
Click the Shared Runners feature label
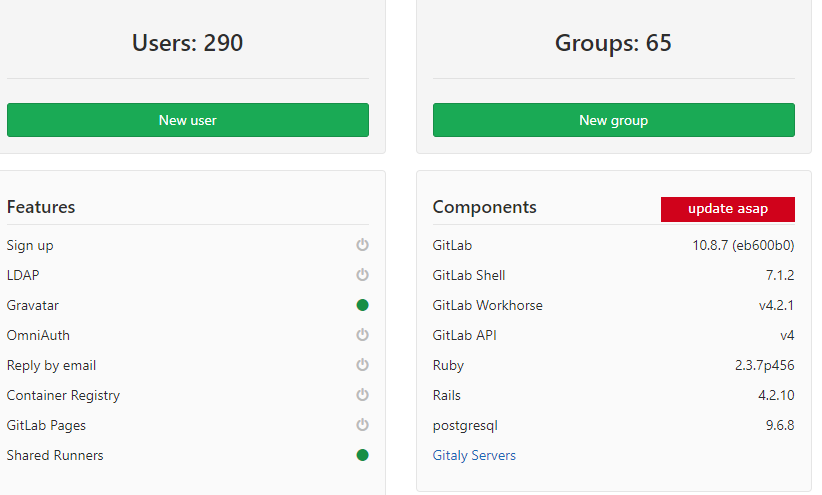[x=55, y=455]
